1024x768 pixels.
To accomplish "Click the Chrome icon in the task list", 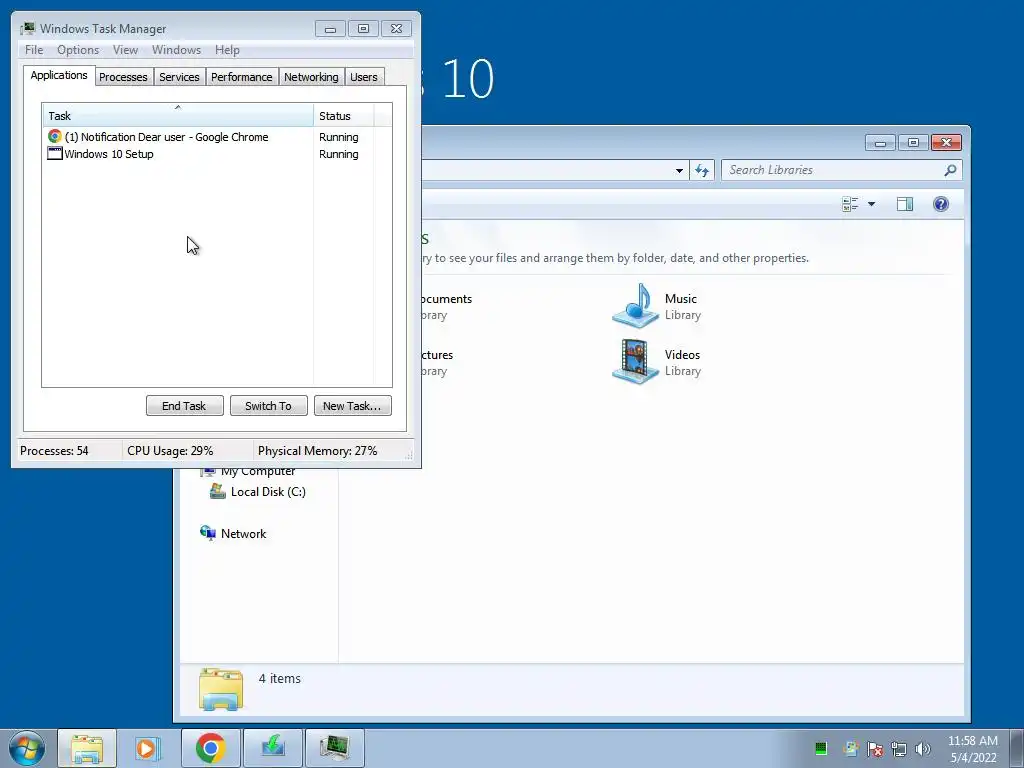I will [55, 136].
